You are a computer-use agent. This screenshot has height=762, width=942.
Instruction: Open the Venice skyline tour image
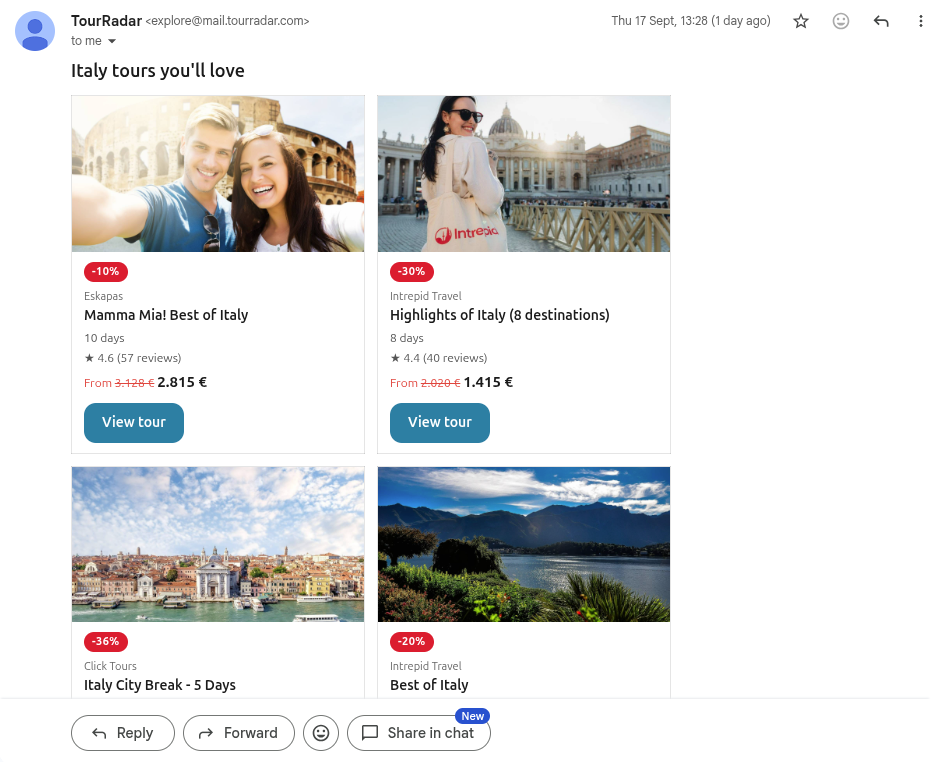(x=218, y=544)
